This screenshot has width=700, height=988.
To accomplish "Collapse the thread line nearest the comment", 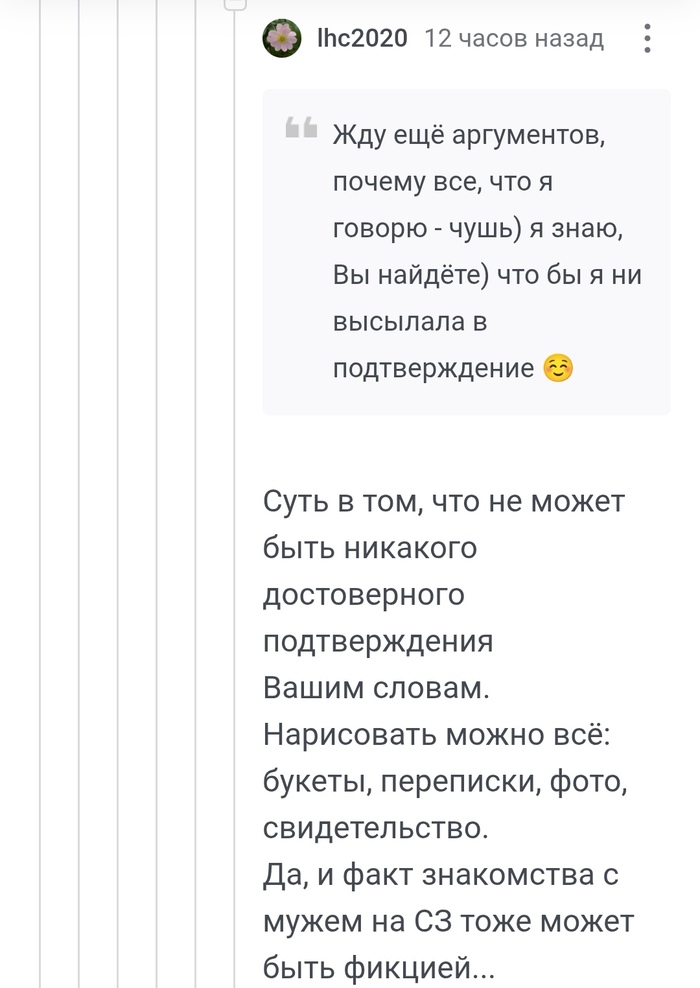I will (234, 500).
